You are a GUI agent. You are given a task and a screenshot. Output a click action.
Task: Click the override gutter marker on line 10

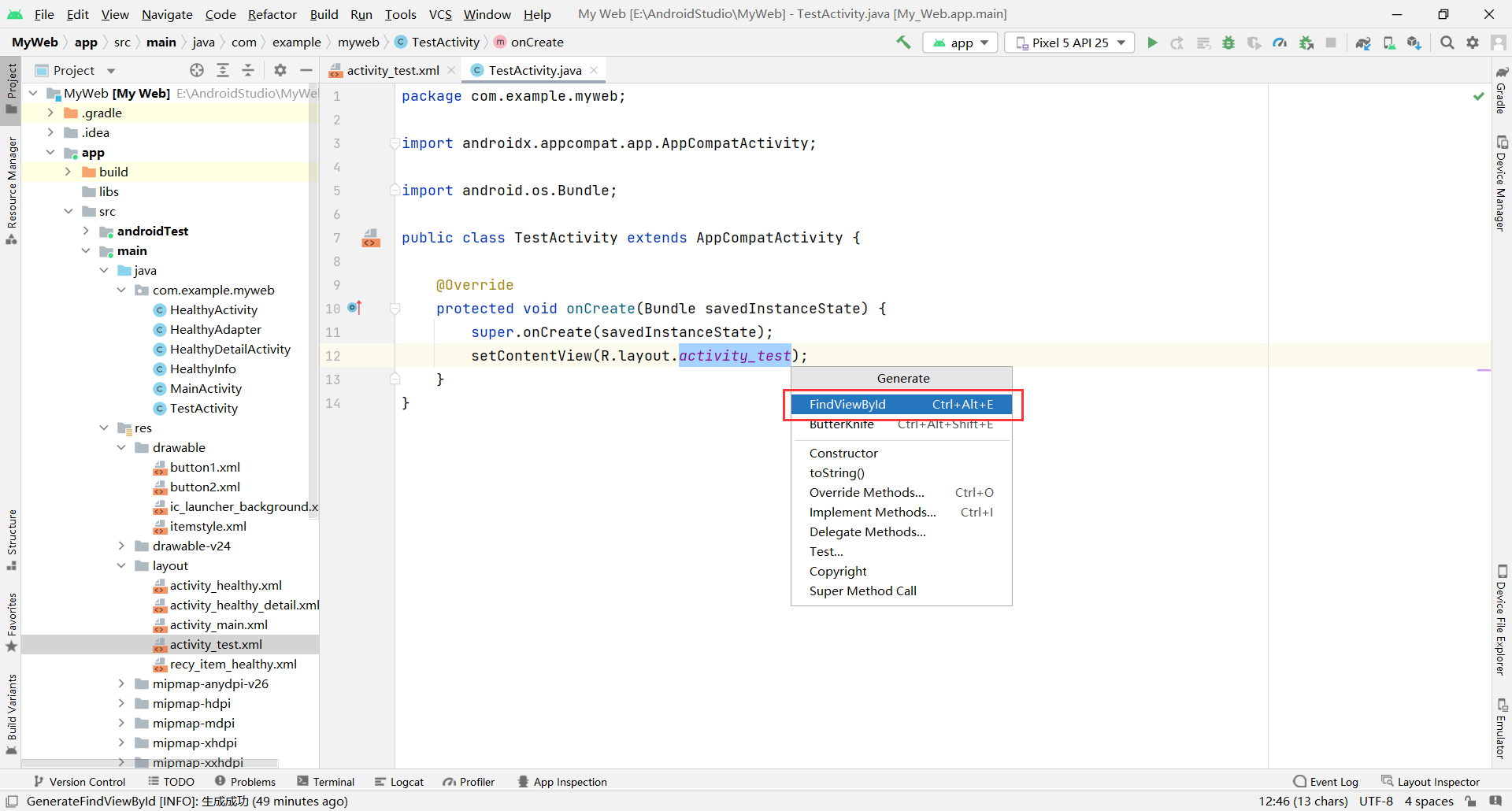[x=354, y=308]
